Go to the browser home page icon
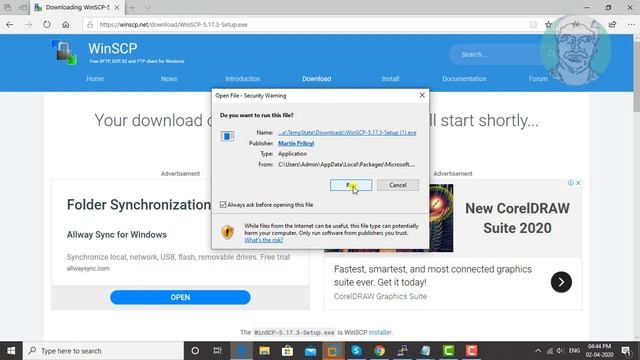Screen dimensions: 640x360 coord(66,24)
